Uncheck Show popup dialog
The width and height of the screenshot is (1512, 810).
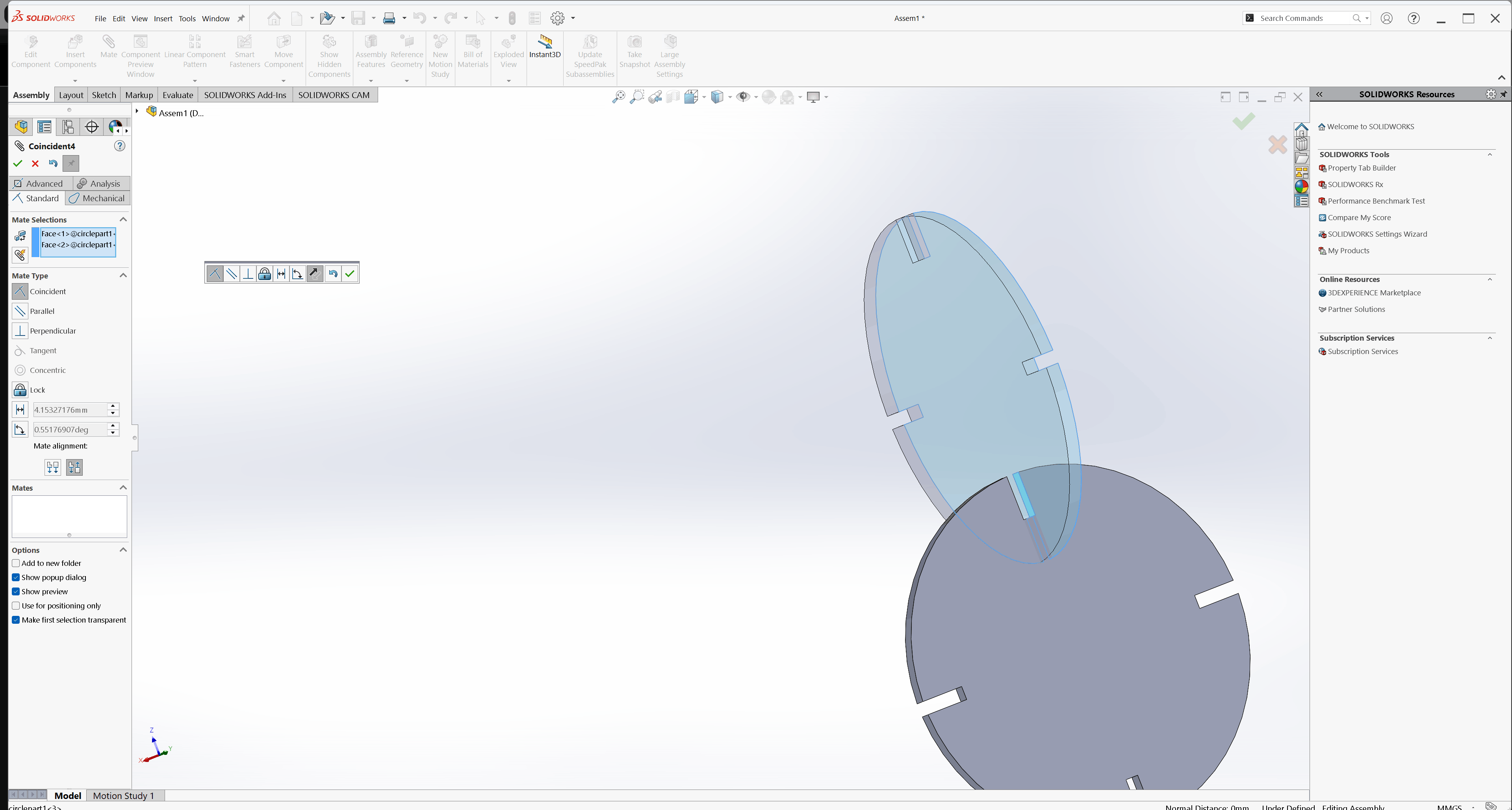pyautogui.click(x=16, y=577)
